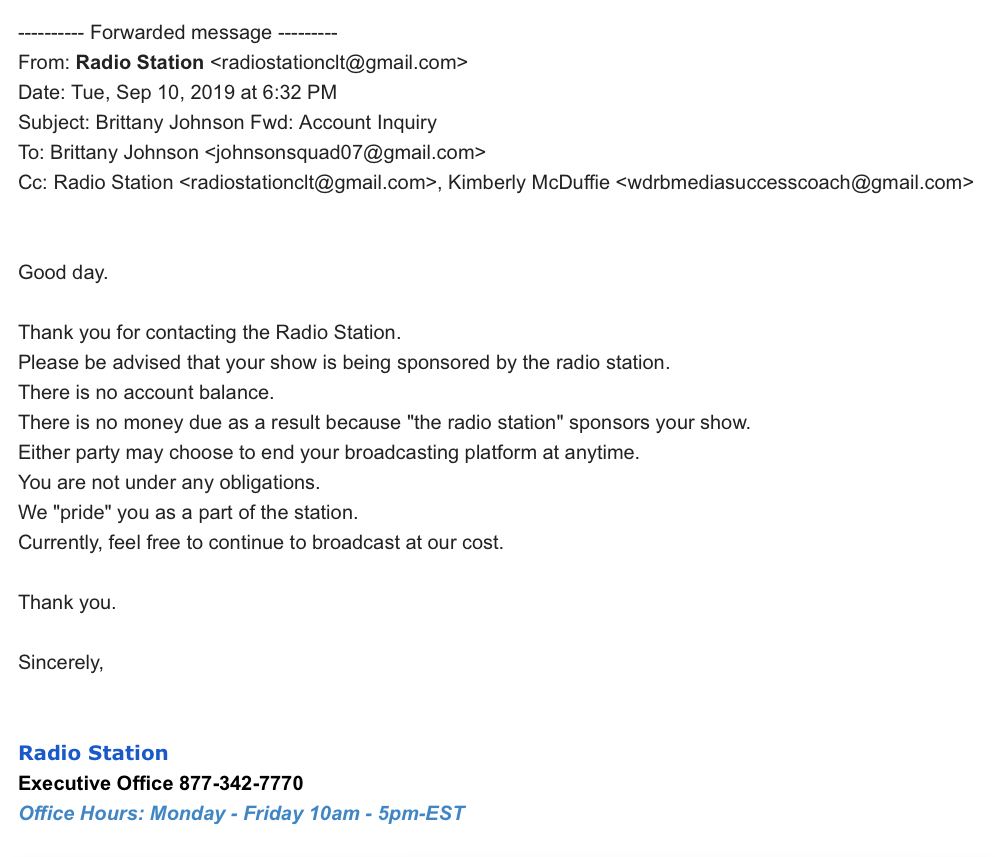This screenshot has width=997, height=857.
Task: Click the Good day greeting
Action: point(63,273)
